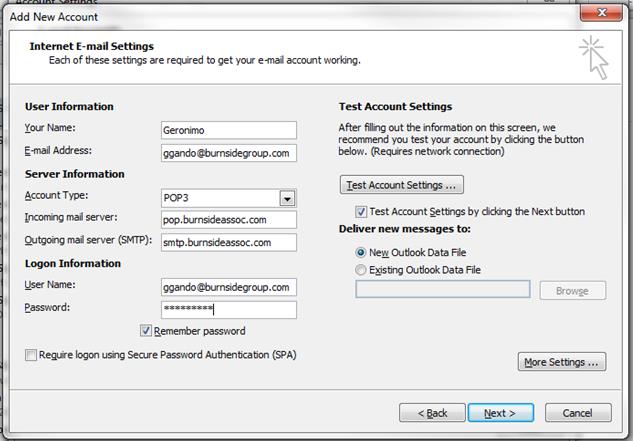Close the Add New Account dialog
Screen dimensions: 633x441
click(601, 13)
